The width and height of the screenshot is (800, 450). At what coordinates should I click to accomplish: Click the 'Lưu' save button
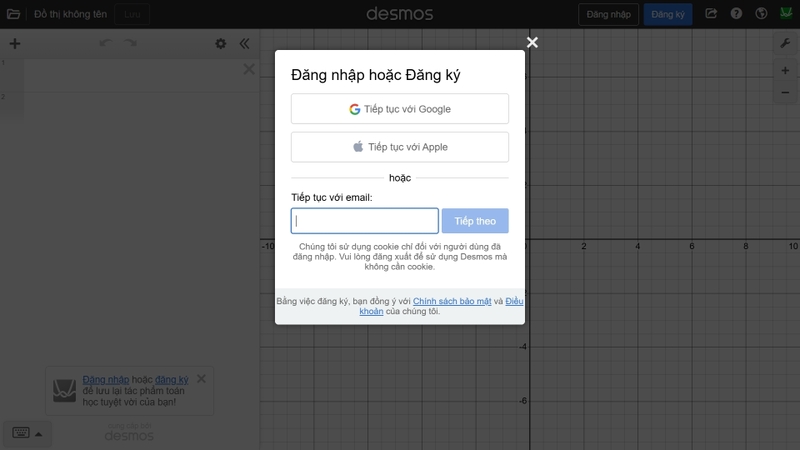(x=132, y=14)
